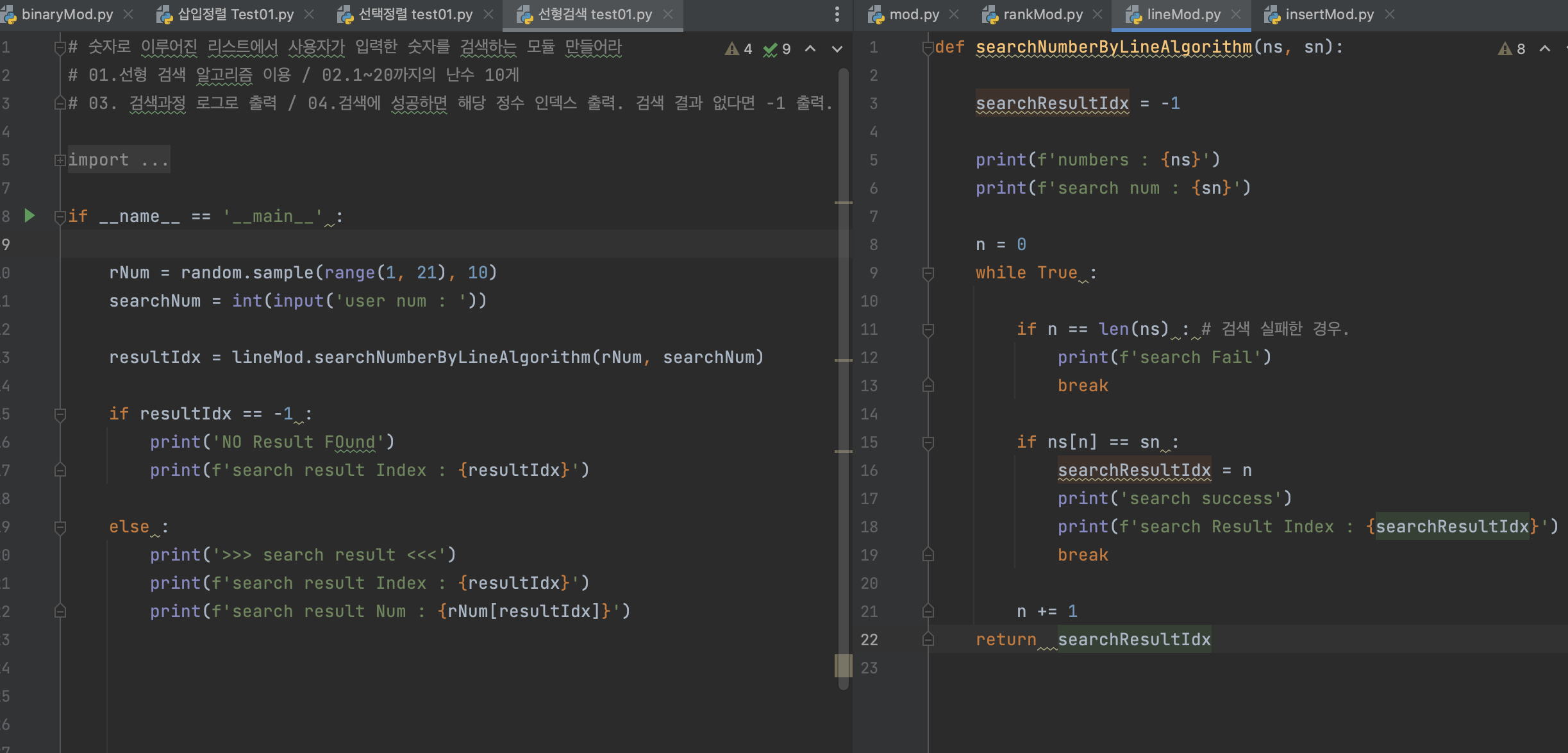1568x753 pixels.
Task: Close the insertMod.py tab
Action: point(1390,14)
